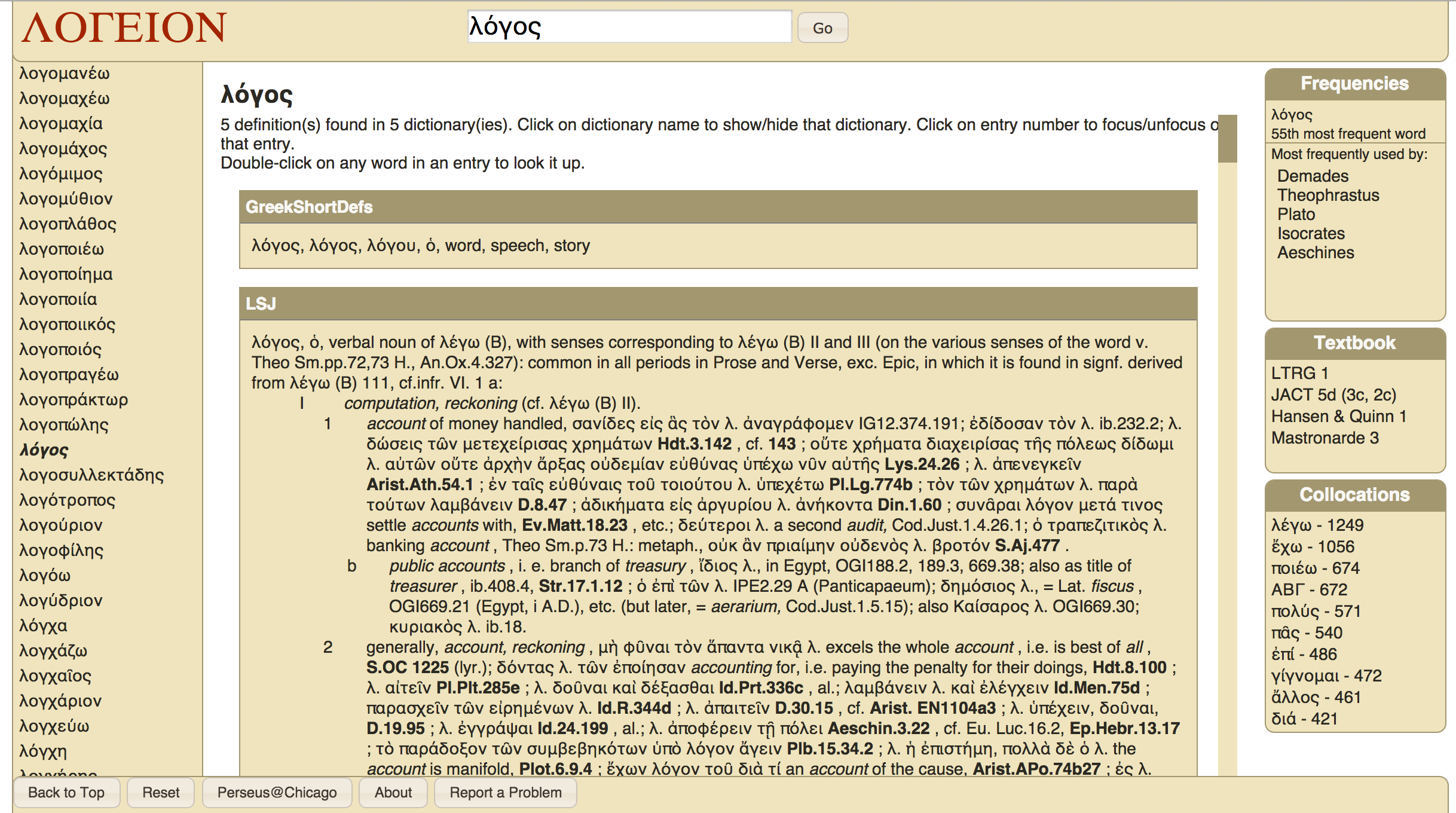Viewport: 1456px width, 813px height.
Task: Click the definitions pane scrollbar thumb
Action: coord(1227,139)
